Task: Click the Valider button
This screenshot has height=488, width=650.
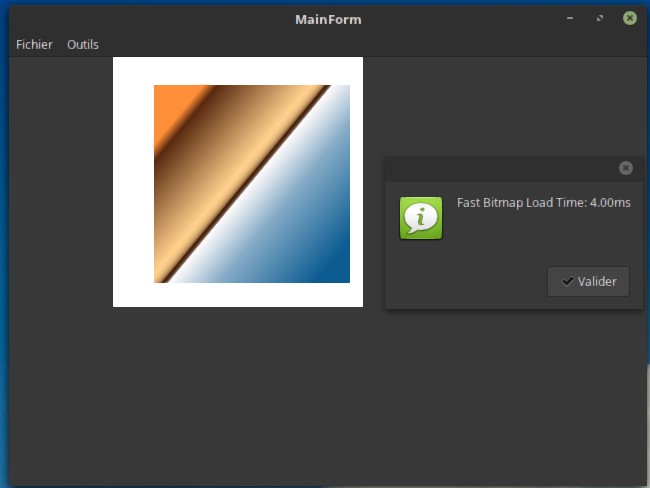Action: (588, 282)
